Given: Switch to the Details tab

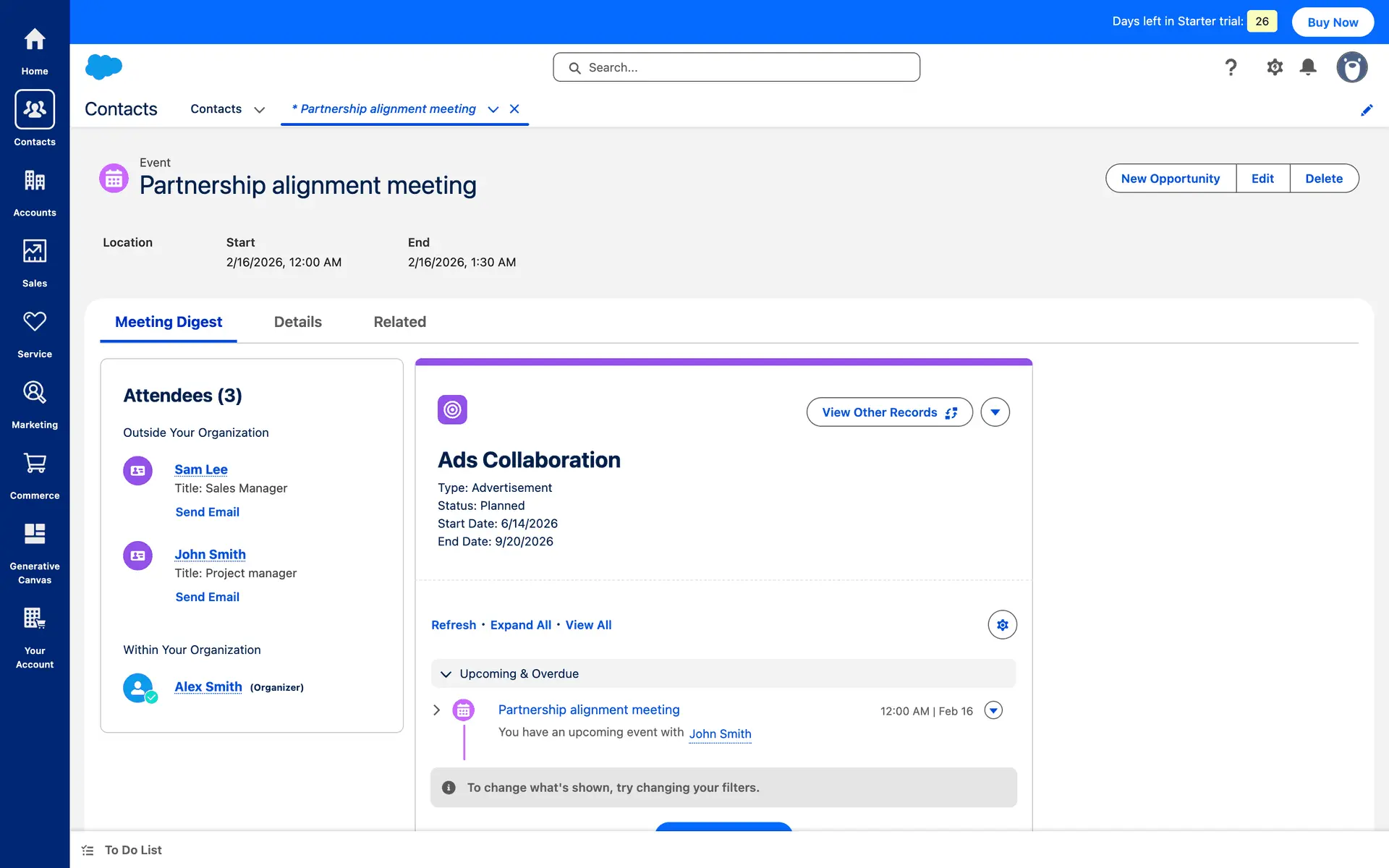Looking at the screenshot, I should 297,322.
